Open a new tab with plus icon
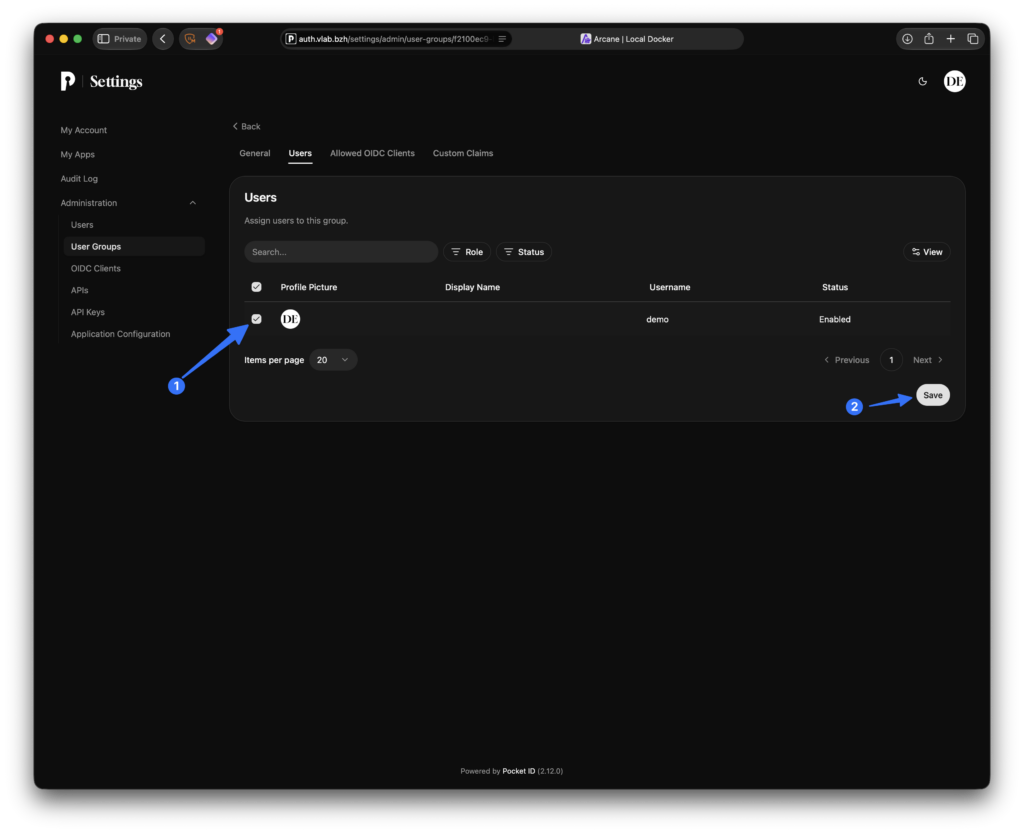1024x834 pixels. (x=950, y=39)
